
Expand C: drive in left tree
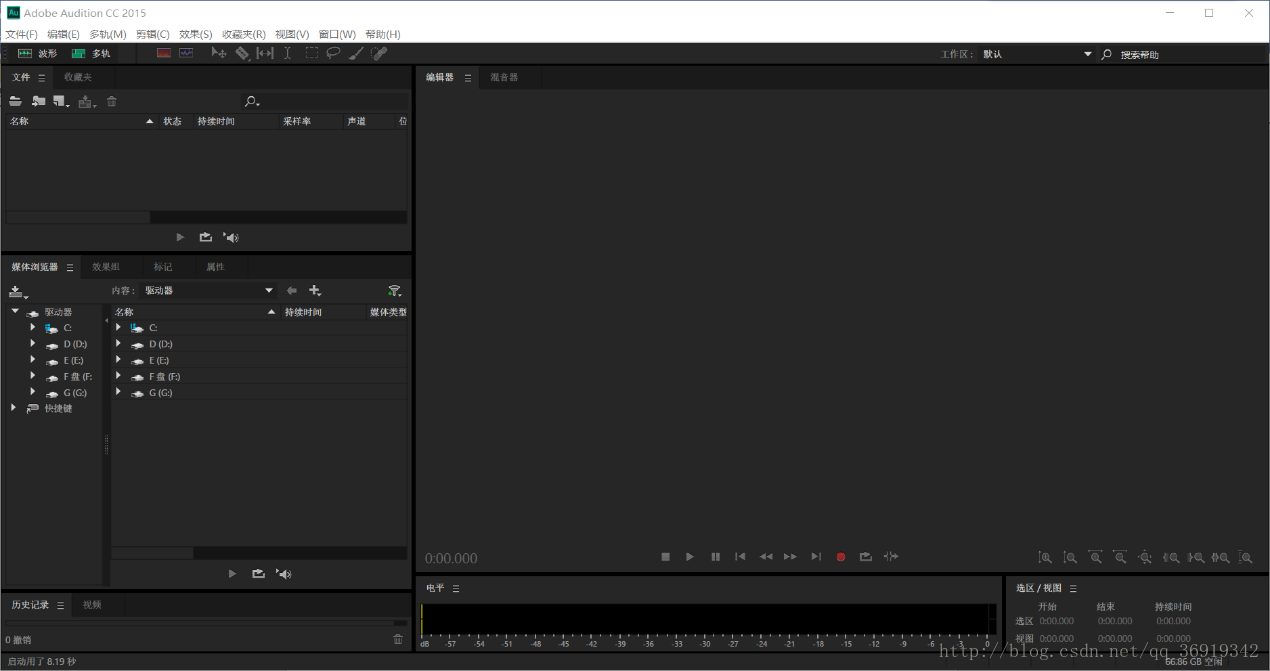pos(32,327)
